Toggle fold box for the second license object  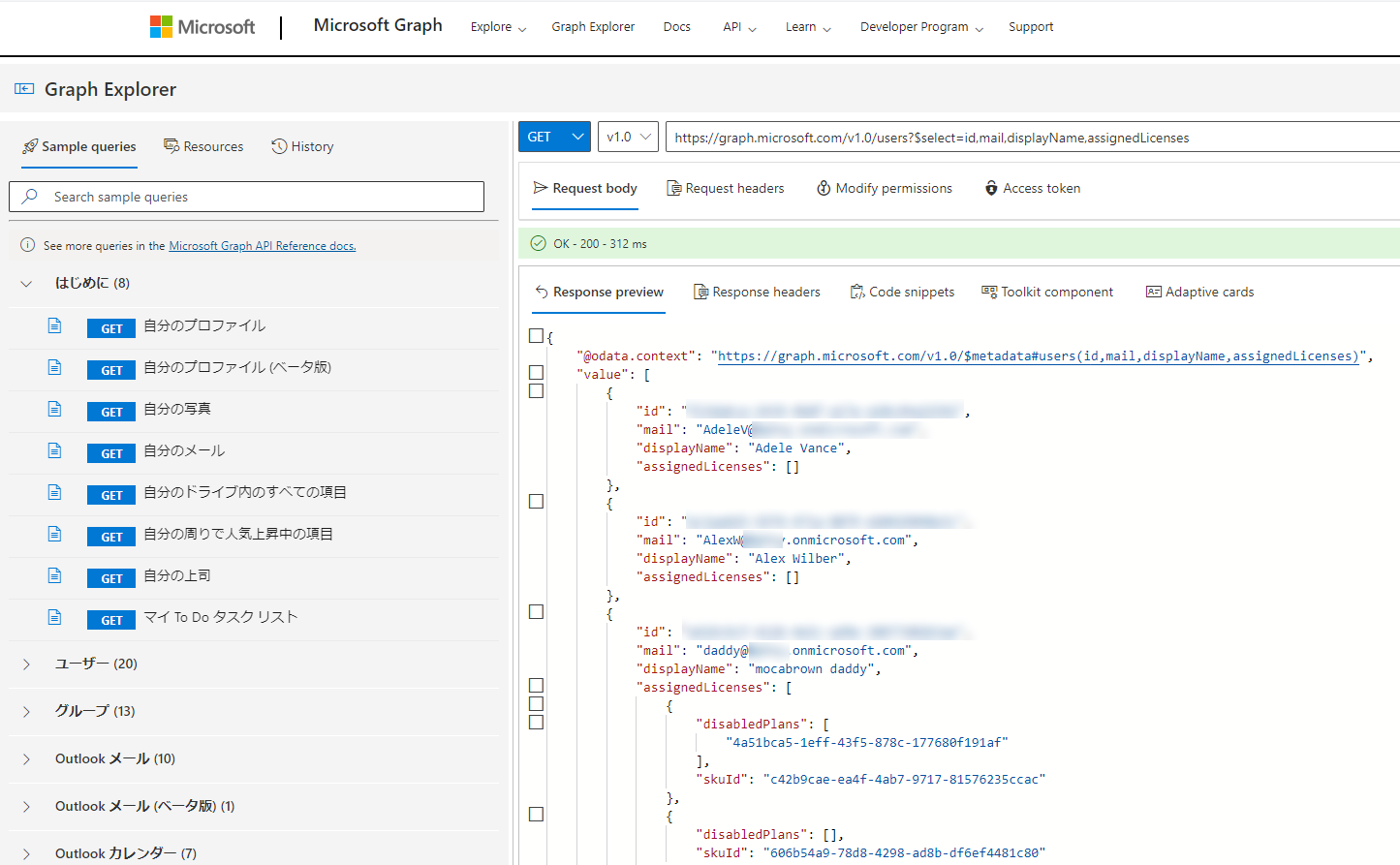coord(536,815)
